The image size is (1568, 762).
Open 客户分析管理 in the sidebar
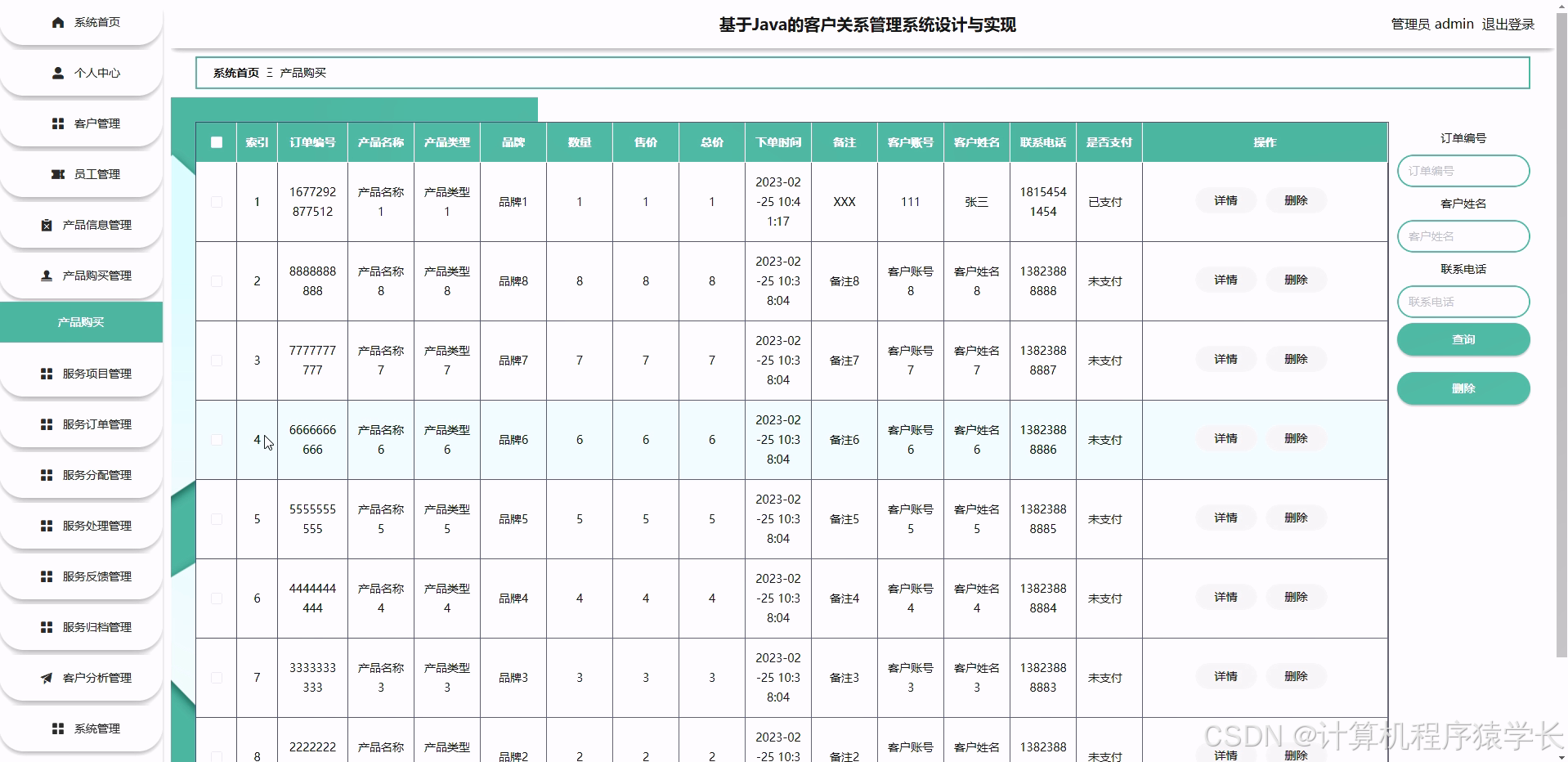[81, 678]
